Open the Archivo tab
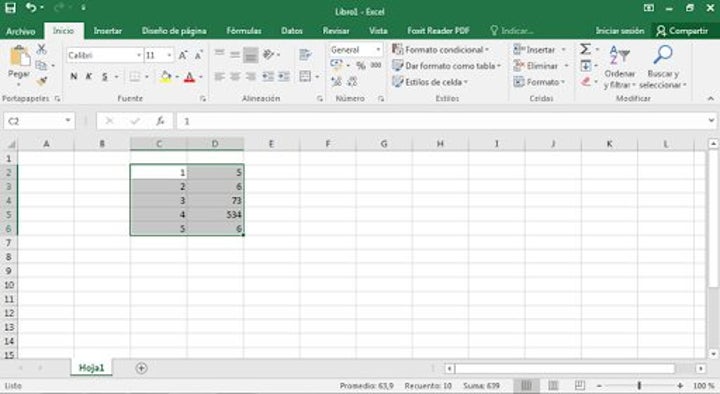 [x=21, y=31]
